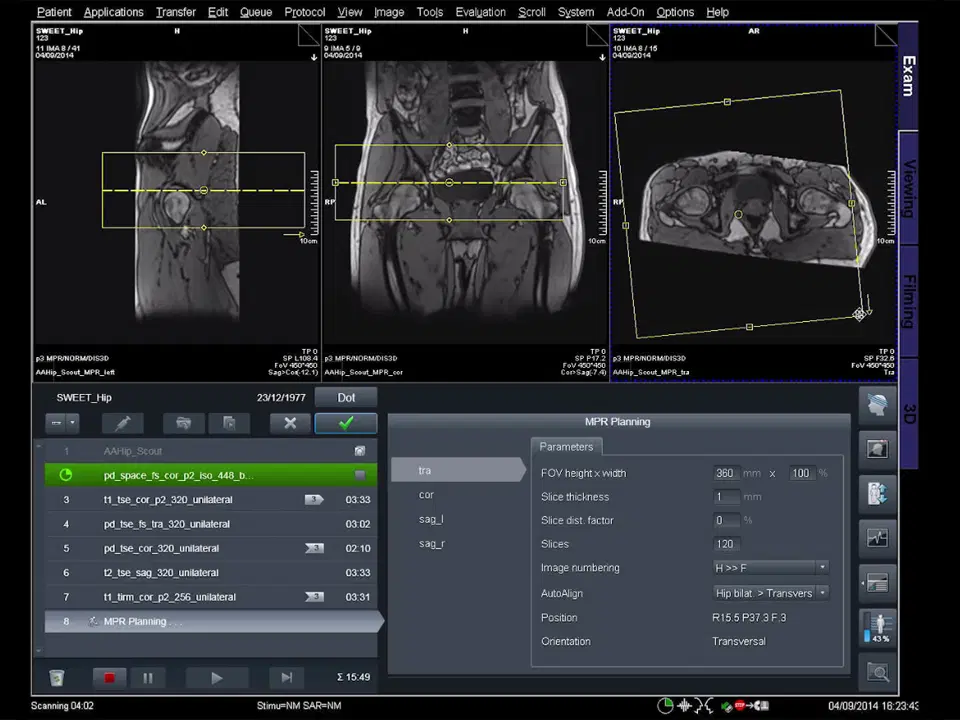Viewport: 960px width, 720px height.
Task: Click the contrast injector syringe icon
Action: pyautogui.click(x=122, y=423)
